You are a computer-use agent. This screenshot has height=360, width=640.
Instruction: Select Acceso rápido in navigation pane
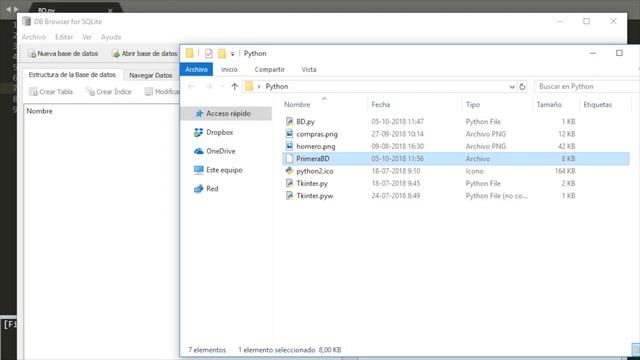point(226,113)
